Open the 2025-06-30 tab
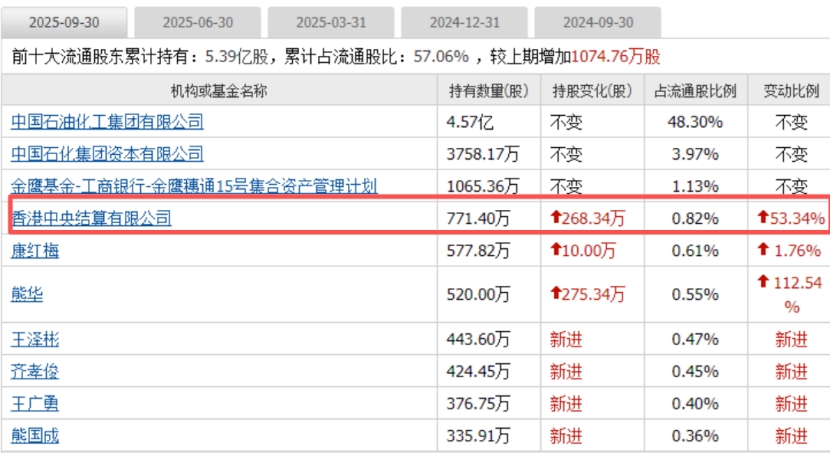The width and height of the screenshot is (831, 453). tap(198, 22)
